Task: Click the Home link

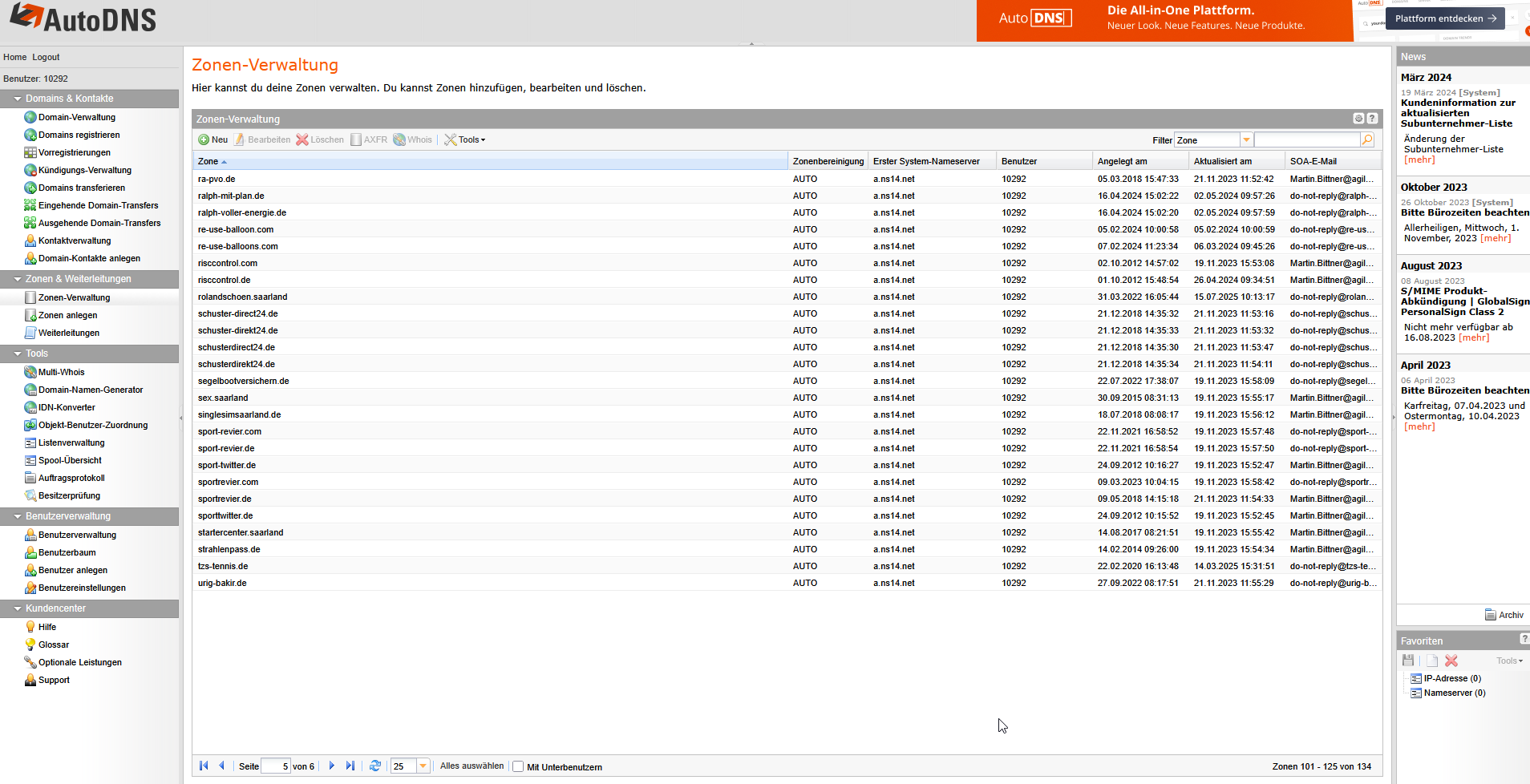Action: tap(14, 57)
